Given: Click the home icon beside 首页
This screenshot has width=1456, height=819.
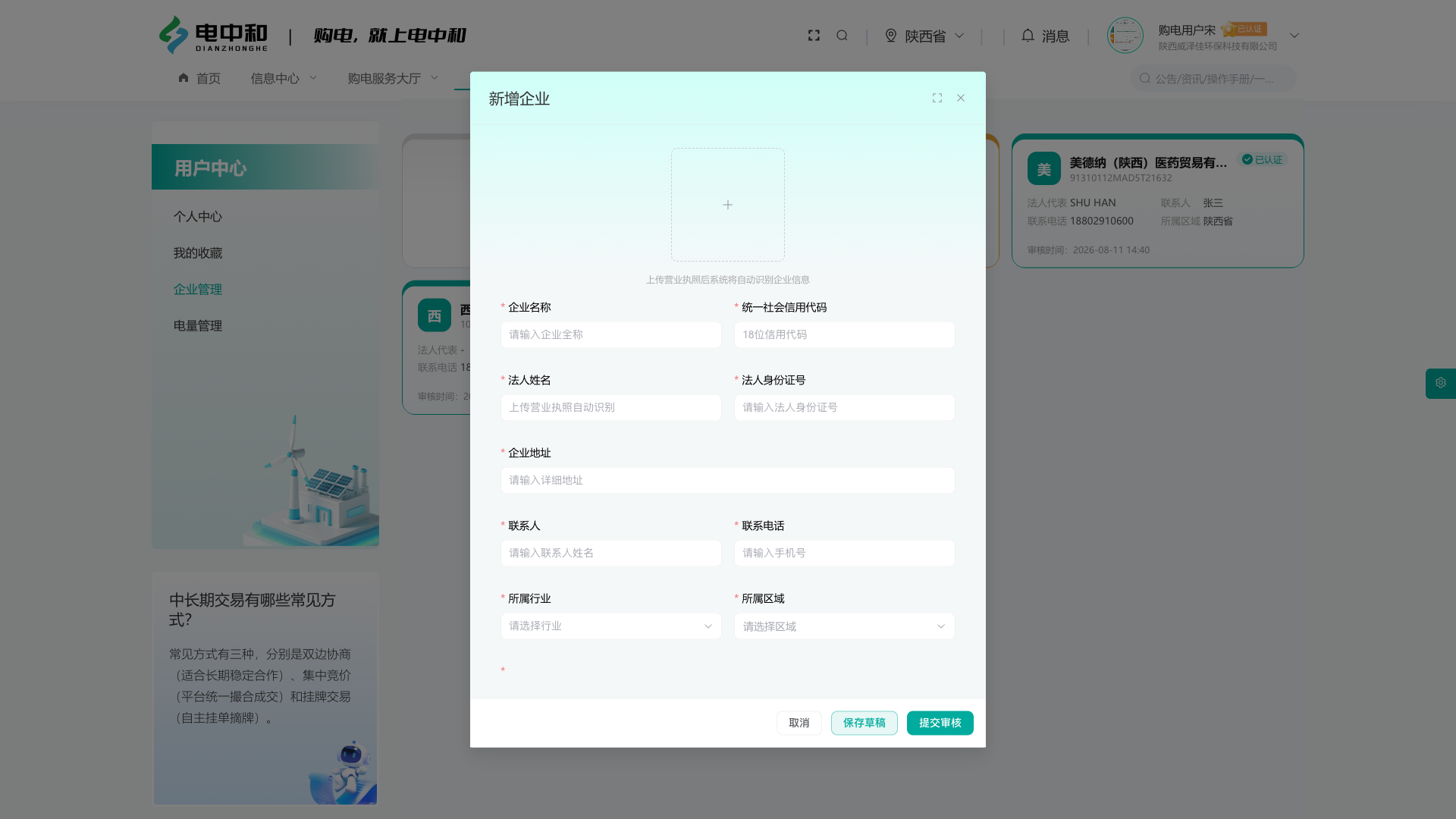Looking at the screenshot, I should tap(184, 78).
